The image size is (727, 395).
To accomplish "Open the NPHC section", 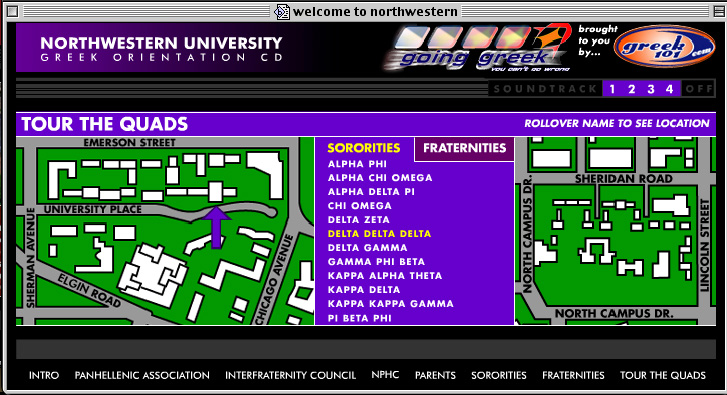I will pyautogui.click(x=385, y=375).
